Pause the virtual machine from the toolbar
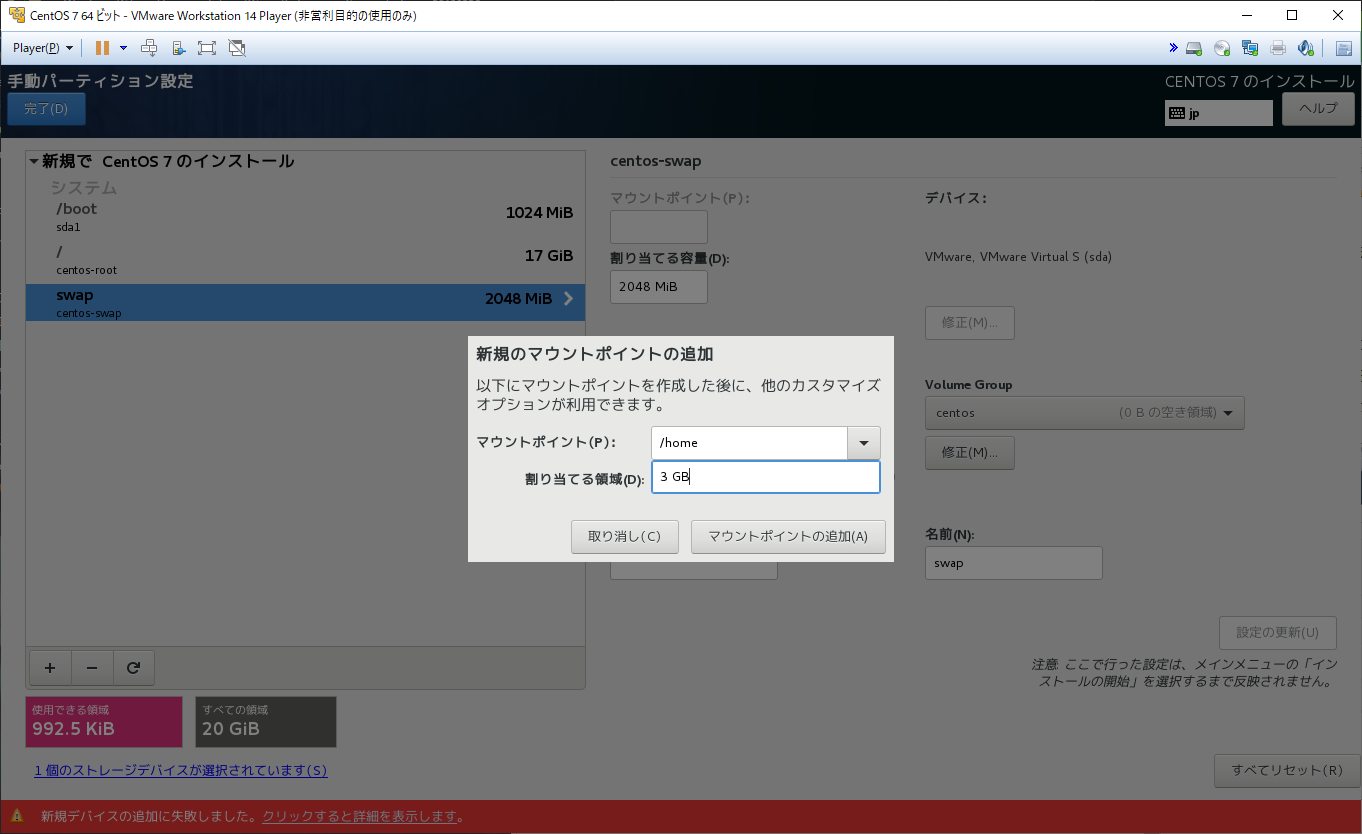Image resolution: width=1362 pixels, height=834 pixels. tap(102, 48)
